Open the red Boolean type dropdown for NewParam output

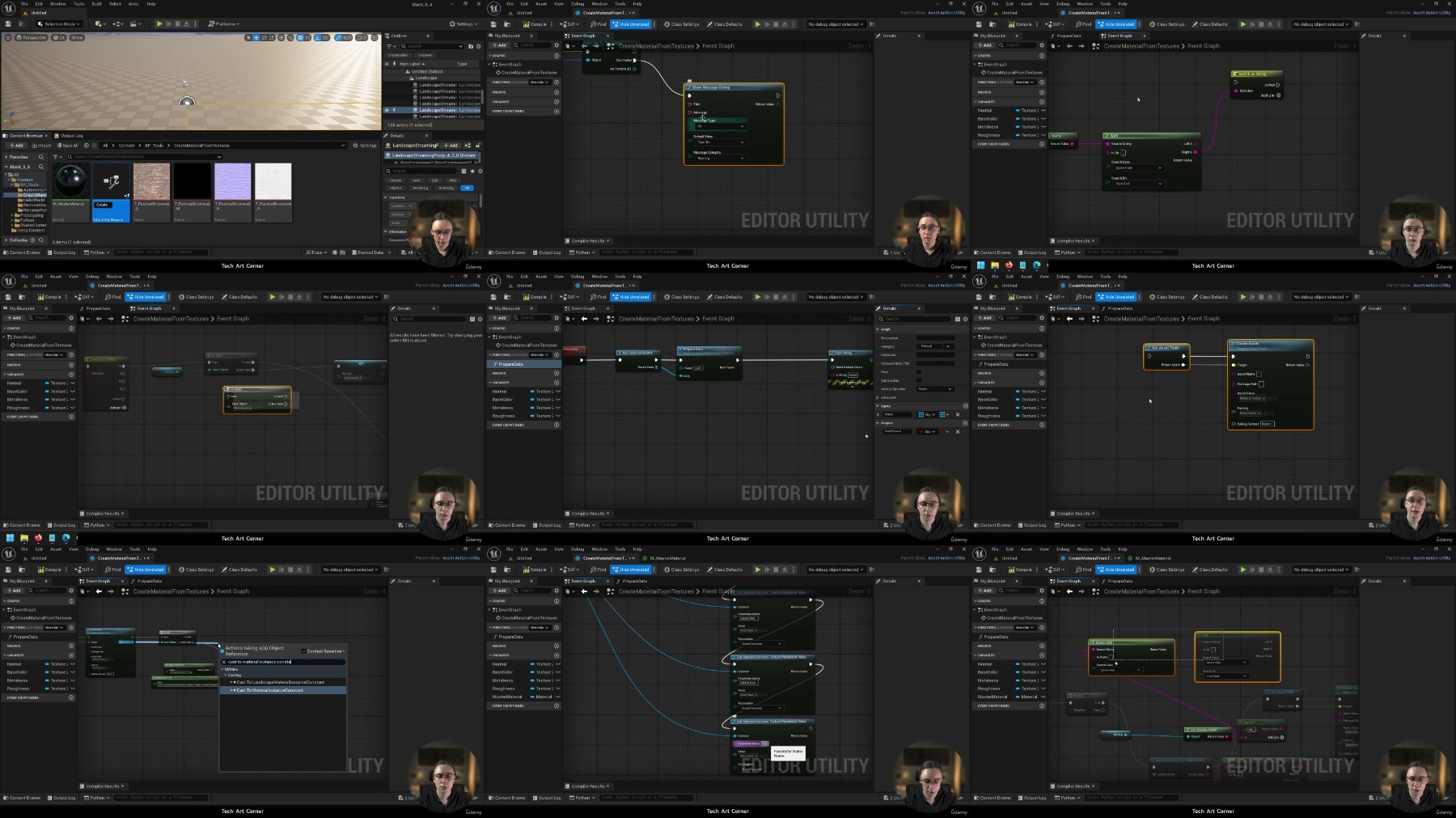929,431
